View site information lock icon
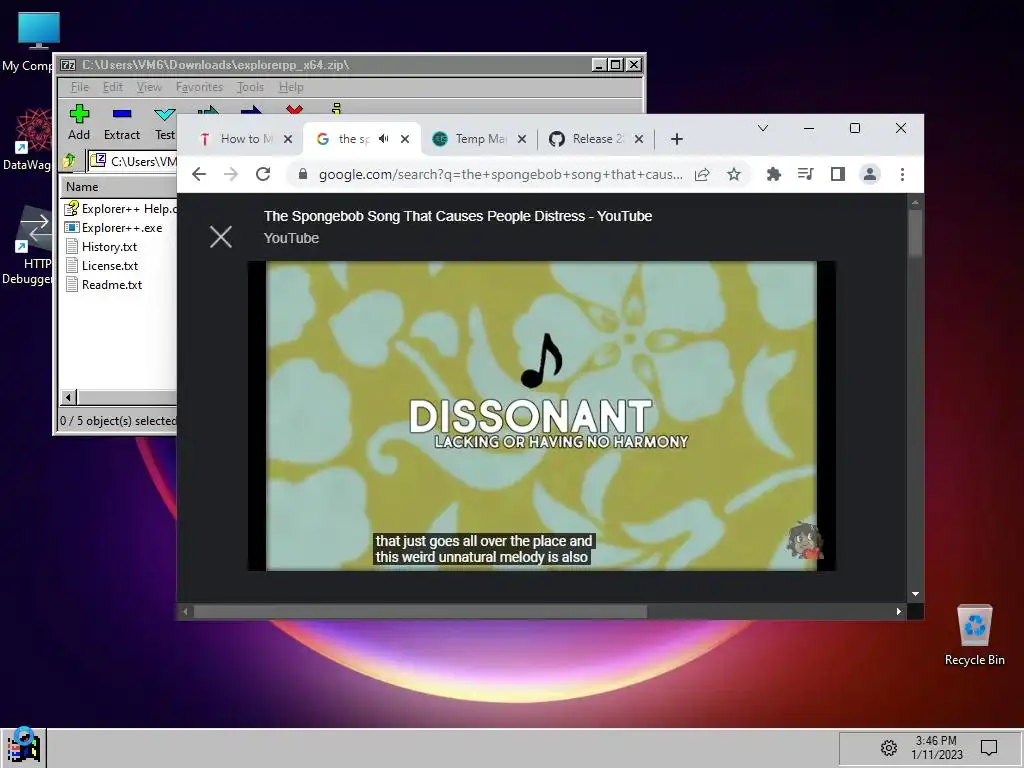This screenshot has width=1024, height=768. [x=302, y=174]
